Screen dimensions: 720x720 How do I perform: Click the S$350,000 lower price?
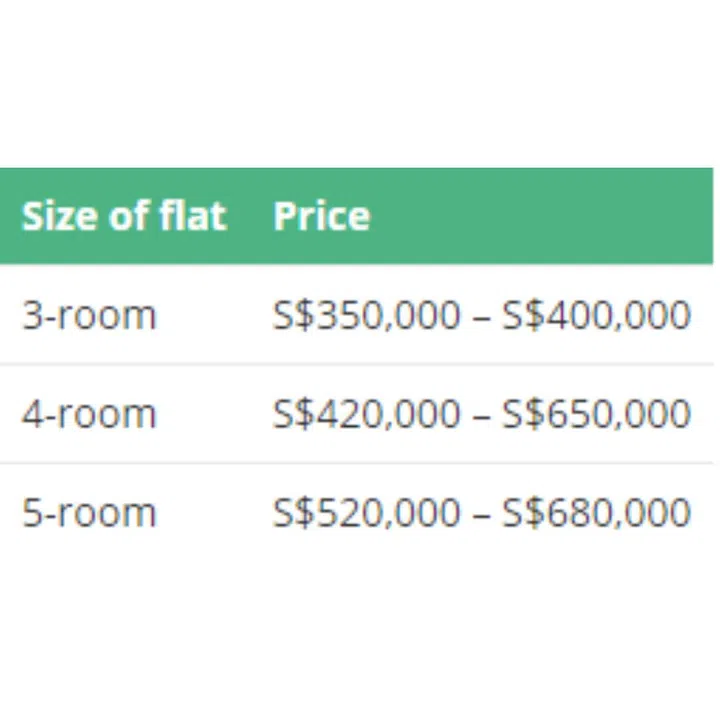366,315
